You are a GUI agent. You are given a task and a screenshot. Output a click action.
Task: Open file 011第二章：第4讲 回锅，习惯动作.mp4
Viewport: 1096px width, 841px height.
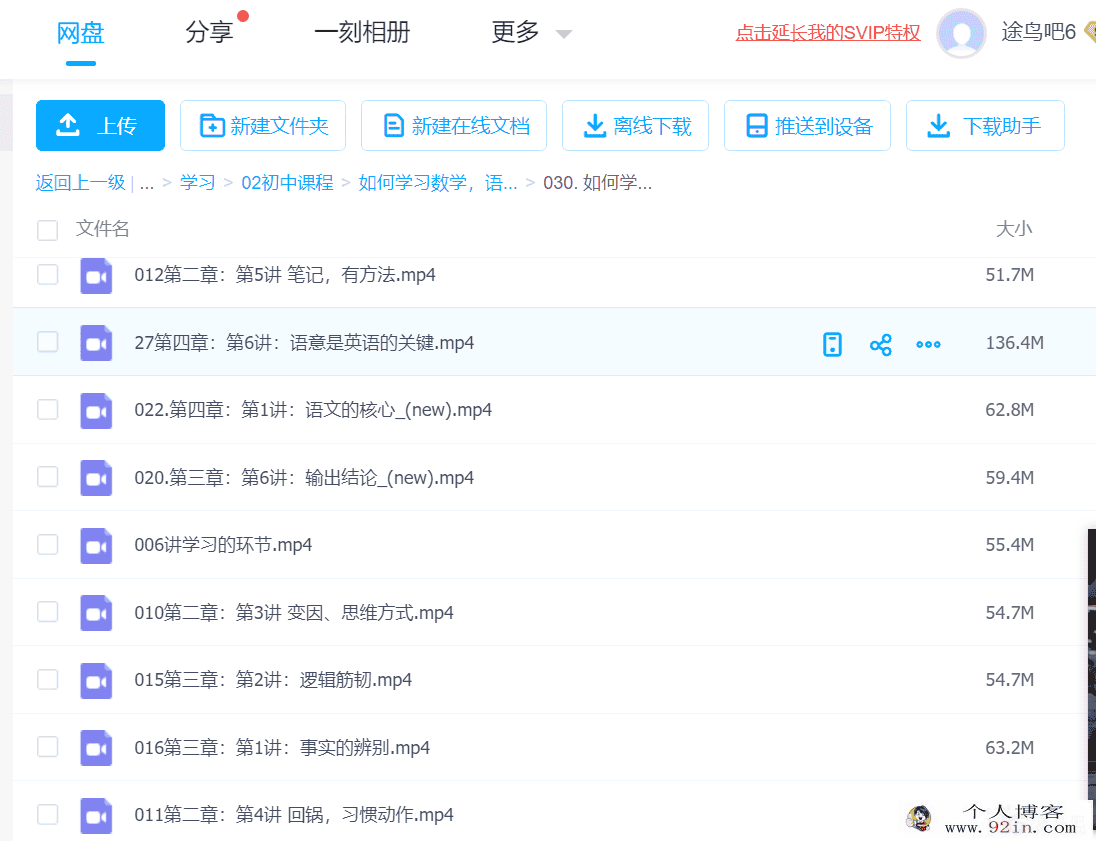click(294, 815)
